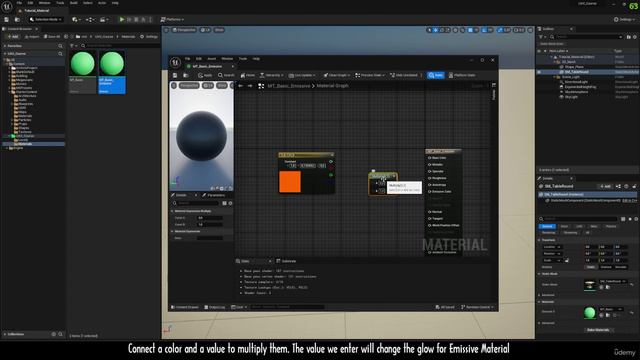Open Build menu in main editor

(73, 3)
